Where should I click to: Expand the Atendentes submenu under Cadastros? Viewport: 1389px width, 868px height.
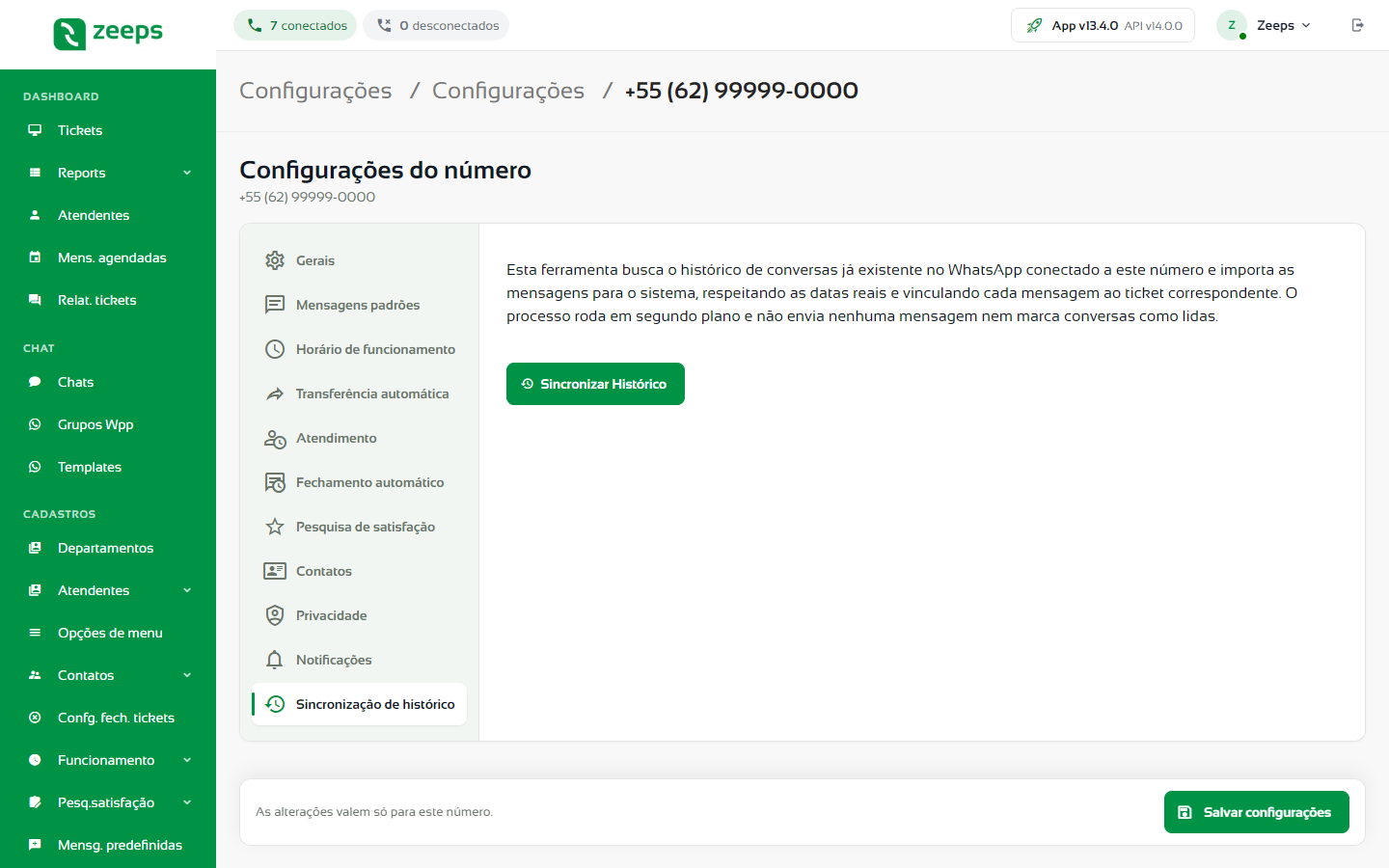click(x=187, y=590)
